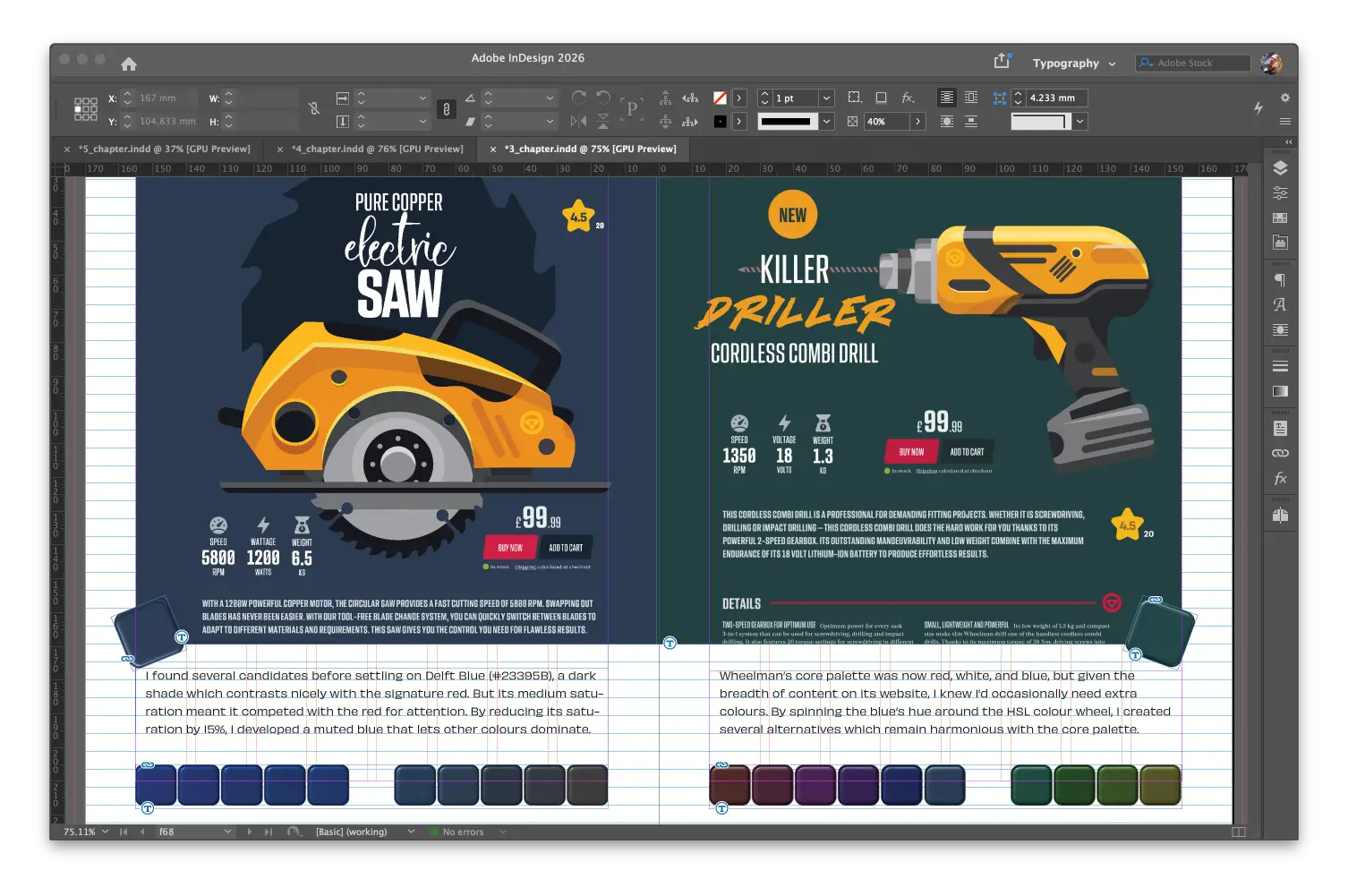Expand the Typography workspace switcher
Image resolution: width=1348 pixels, height=896 pixels.
(1074, 64)
